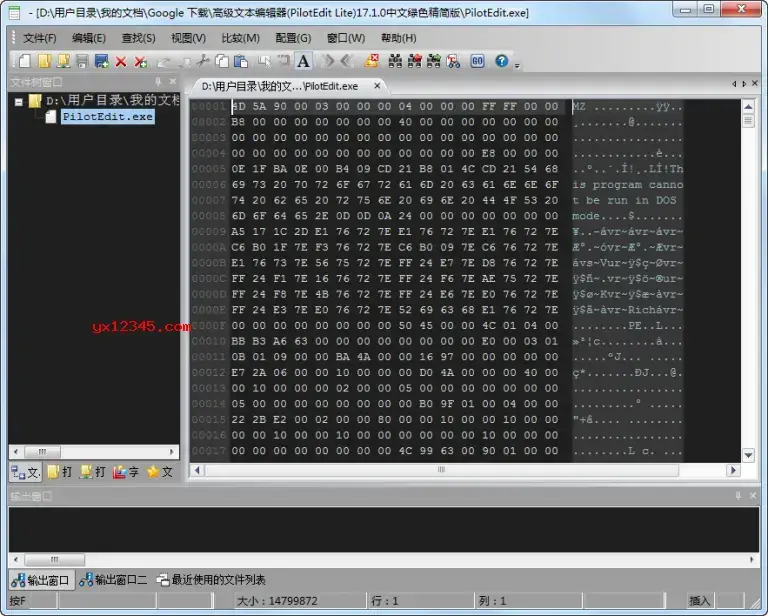768x616 pixels.
Task: Click the Save As icon with green plus
Action: pos(101,61)
